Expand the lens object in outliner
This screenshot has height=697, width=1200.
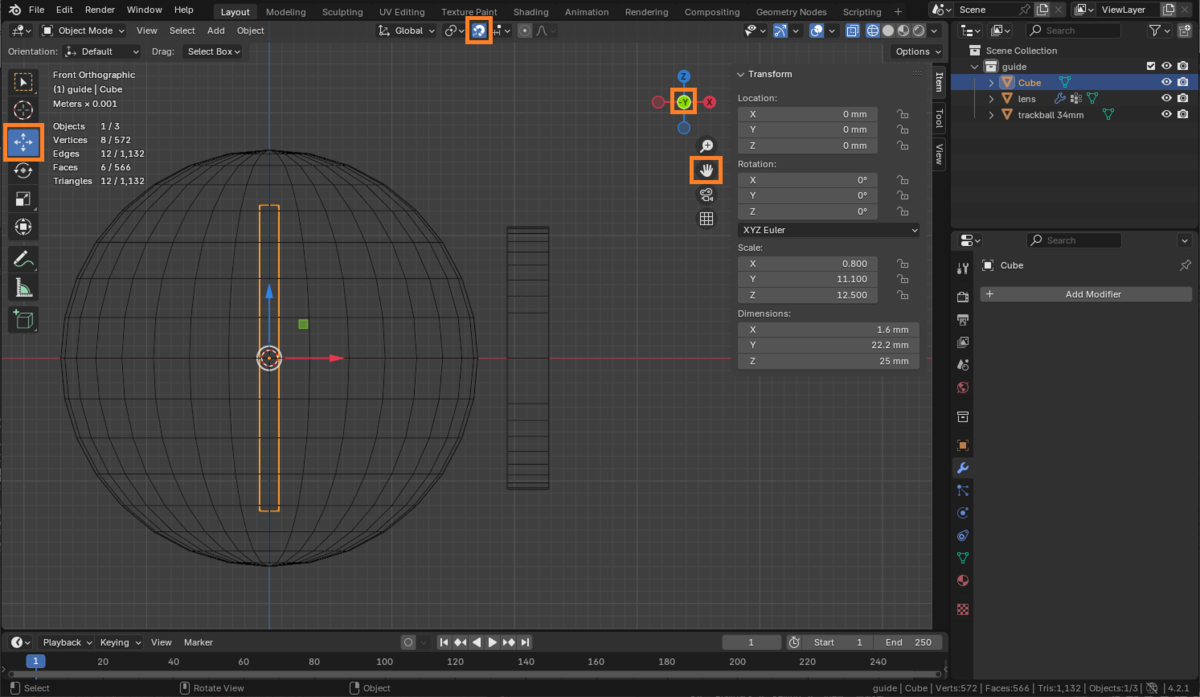[991, 99]
